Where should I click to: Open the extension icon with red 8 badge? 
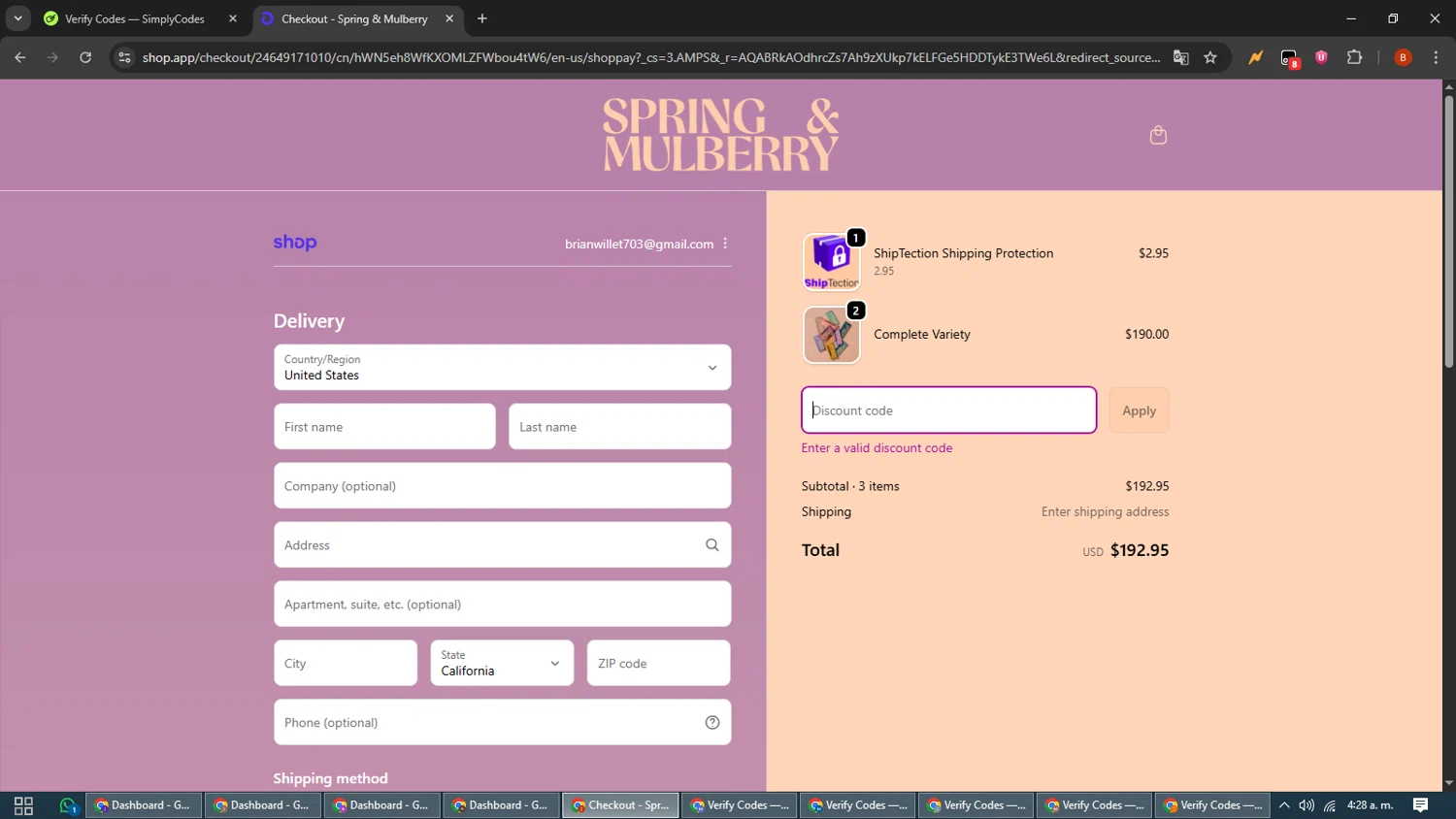[1289, 59]
